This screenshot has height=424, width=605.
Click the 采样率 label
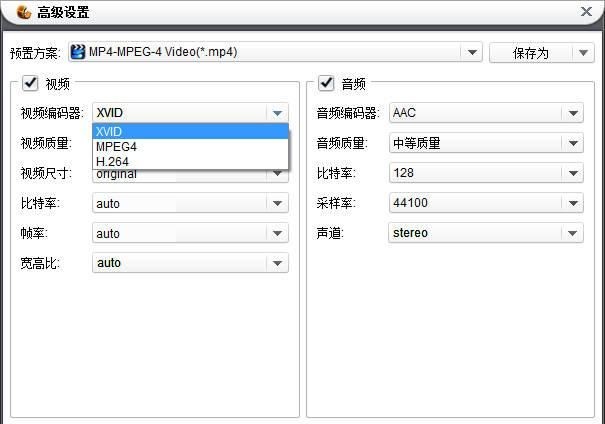point(336,203)
